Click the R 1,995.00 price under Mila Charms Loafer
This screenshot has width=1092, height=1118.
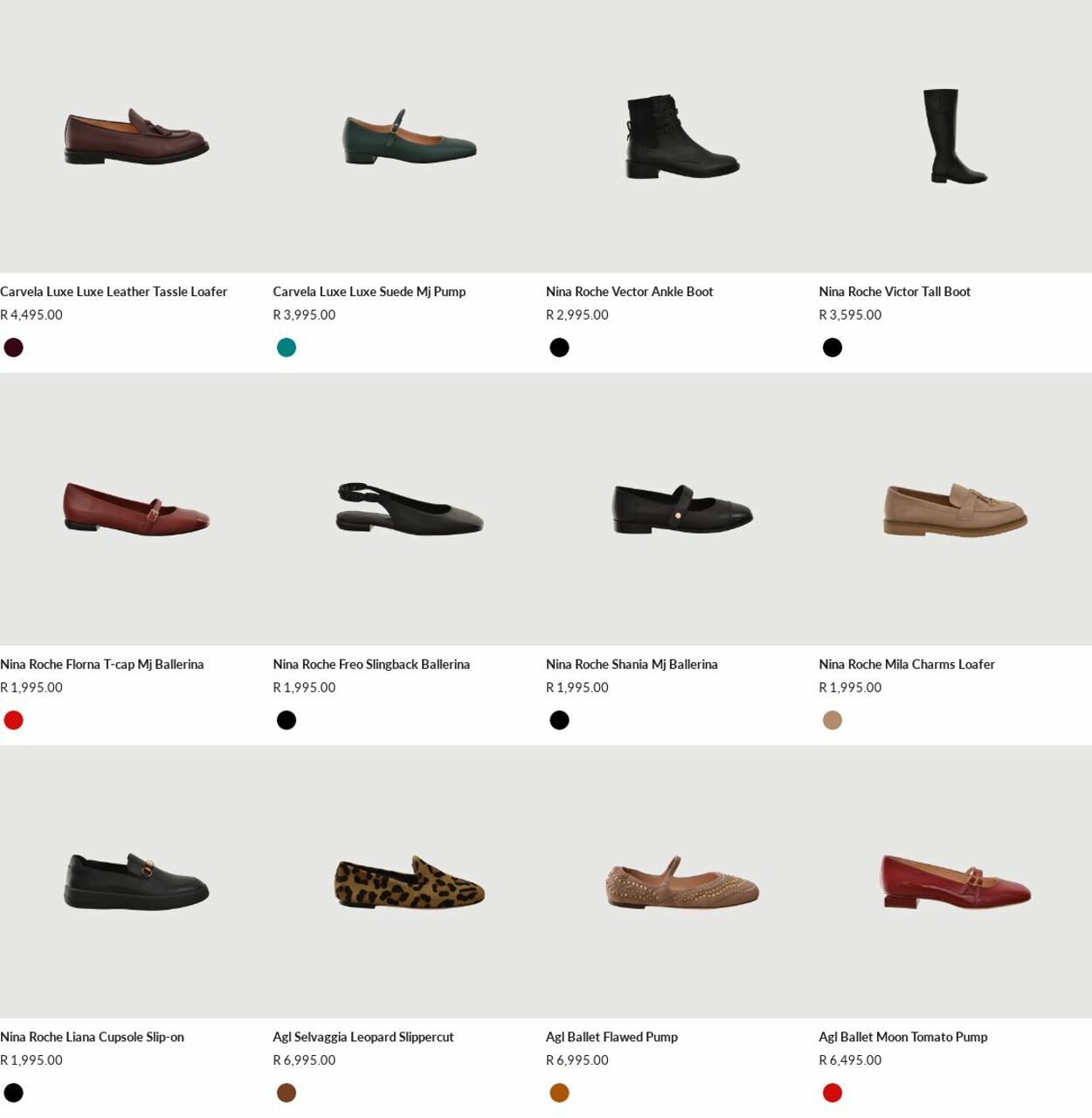click(850, 688)
